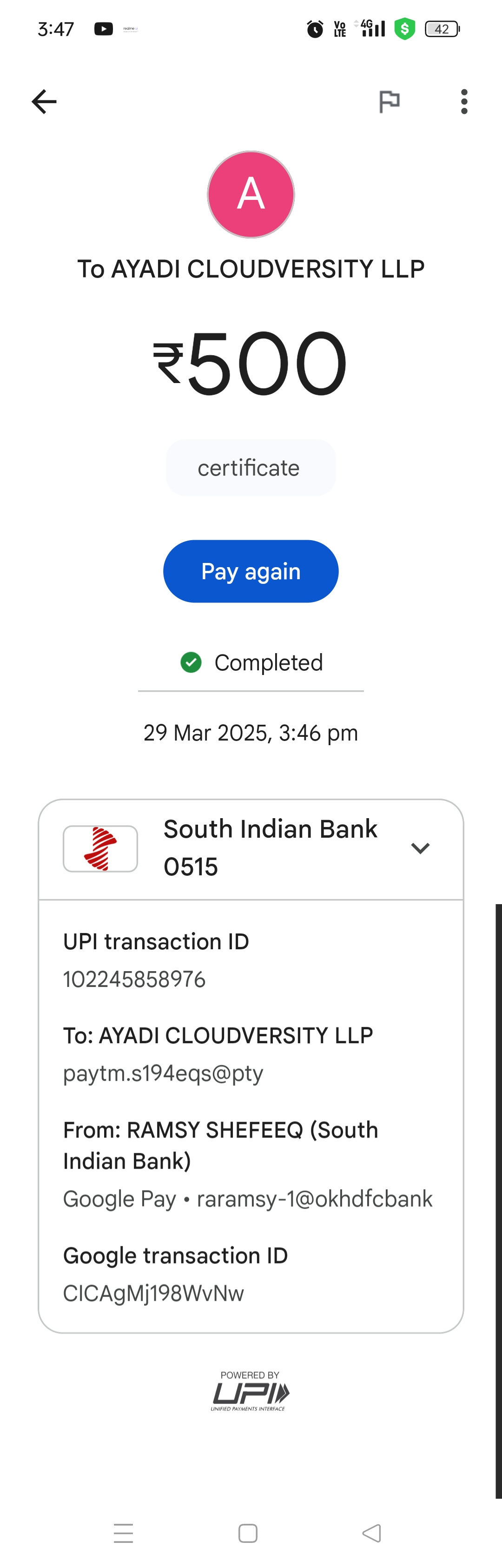The image size is (502, 1568).
Task: Tap the paytm.s194eqs@pty UPI address
Action: click(163, 1073)
